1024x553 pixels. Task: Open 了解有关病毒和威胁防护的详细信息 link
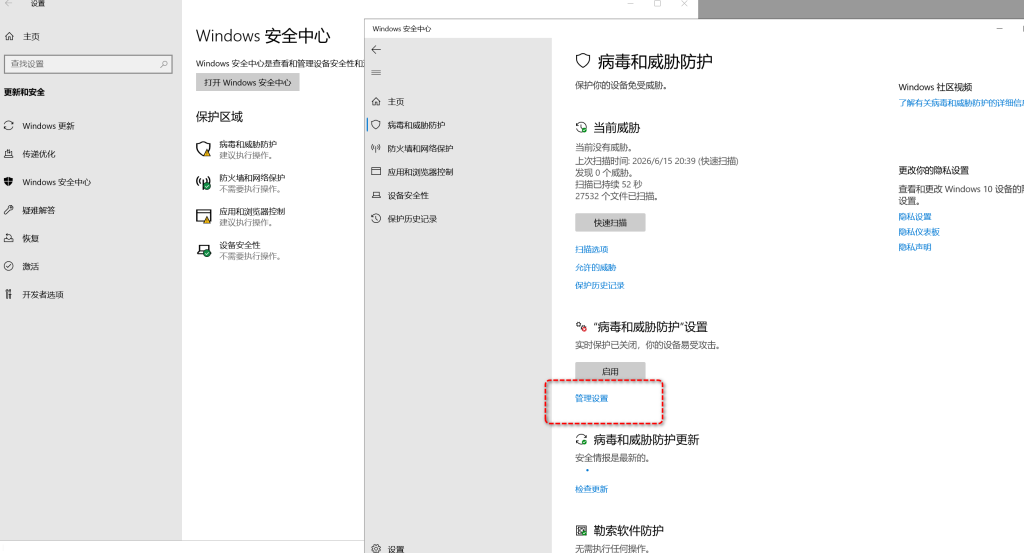point(961,103)
